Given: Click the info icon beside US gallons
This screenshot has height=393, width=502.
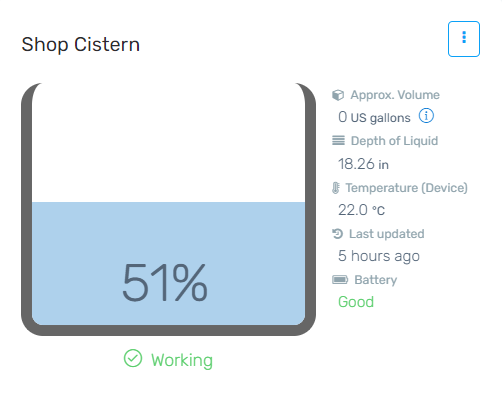Looking at the screenshot, I should [x=426, y=116].
